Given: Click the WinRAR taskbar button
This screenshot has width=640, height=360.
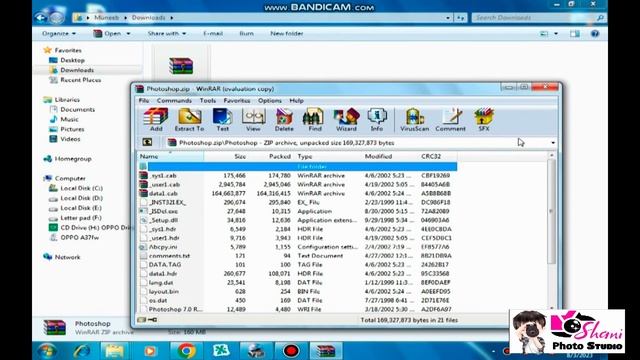Looking at the screenshot, I should [325, 351].
